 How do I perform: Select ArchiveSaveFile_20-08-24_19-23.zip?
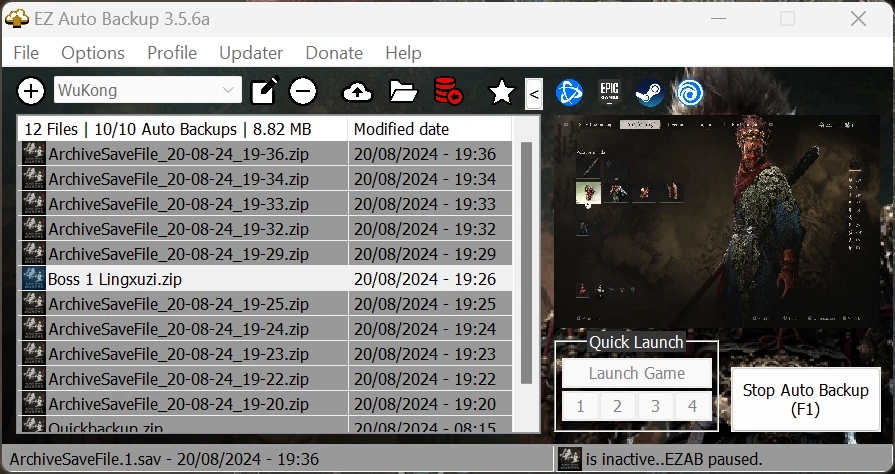(x=265, y=354)
